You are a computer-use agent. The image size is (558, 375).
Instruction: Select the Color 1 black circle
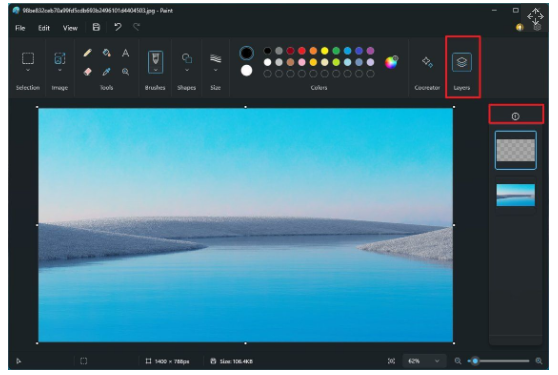pyautogui.click(x=246, y=53)
